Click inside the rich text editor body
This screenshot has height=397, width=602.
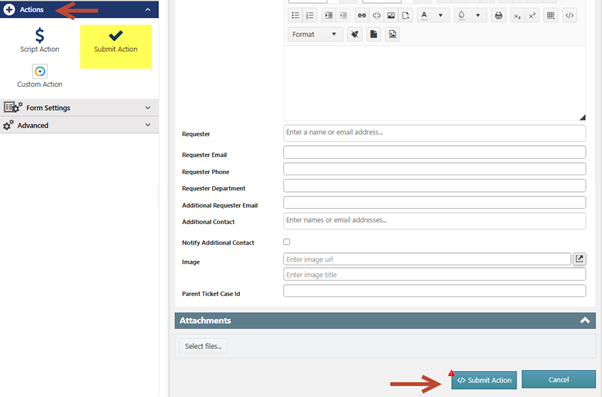click(x=434, y=83)
